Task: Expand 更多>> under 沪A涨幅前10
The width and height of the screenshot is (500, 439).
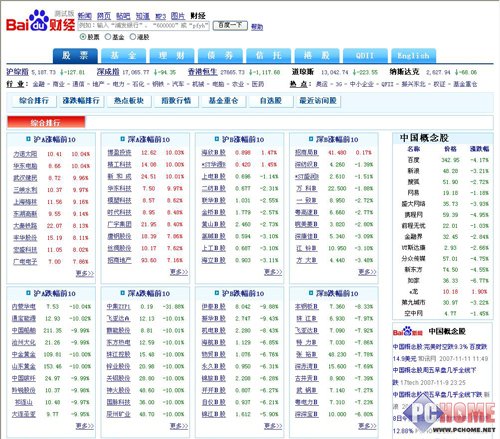Action: [x=85, y=273]
